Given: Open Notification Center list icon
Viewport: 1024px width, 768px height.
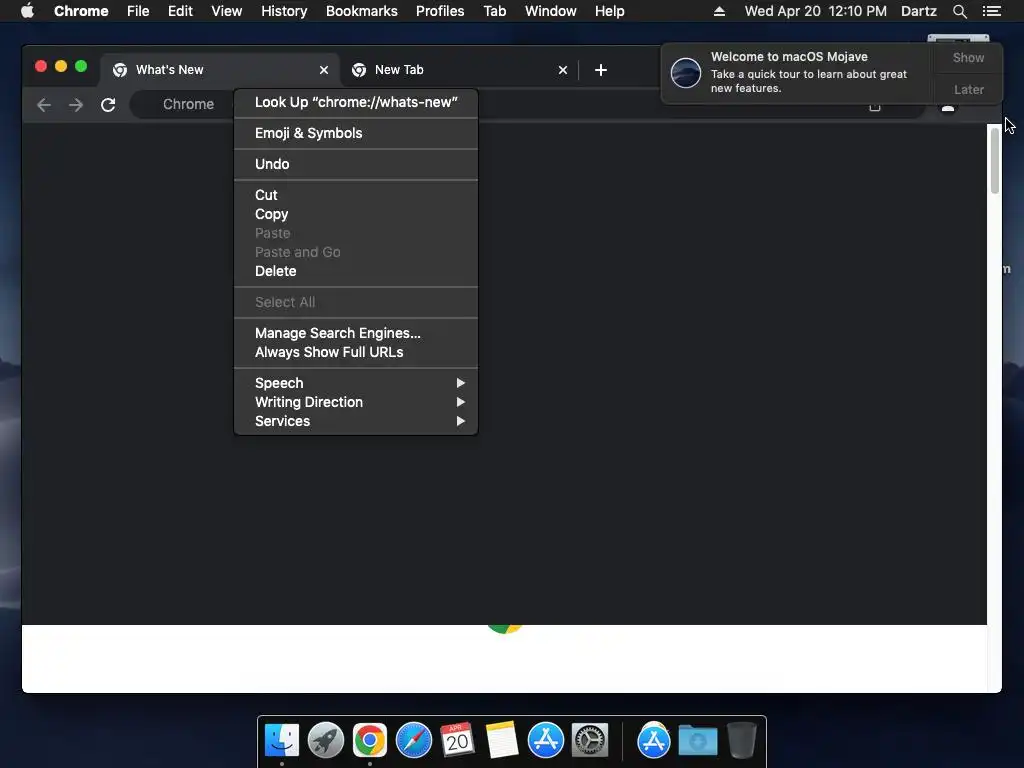Looking at the screenshot, I should click(x=992, y=11).
